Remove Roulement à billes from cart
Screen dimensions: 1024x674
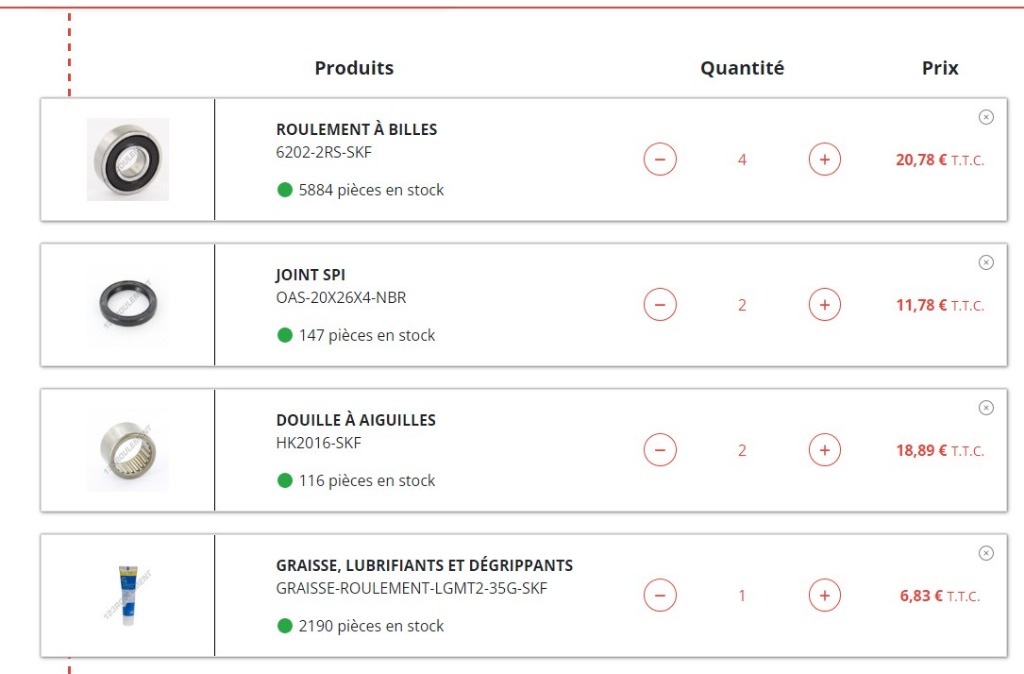[986, 117]
